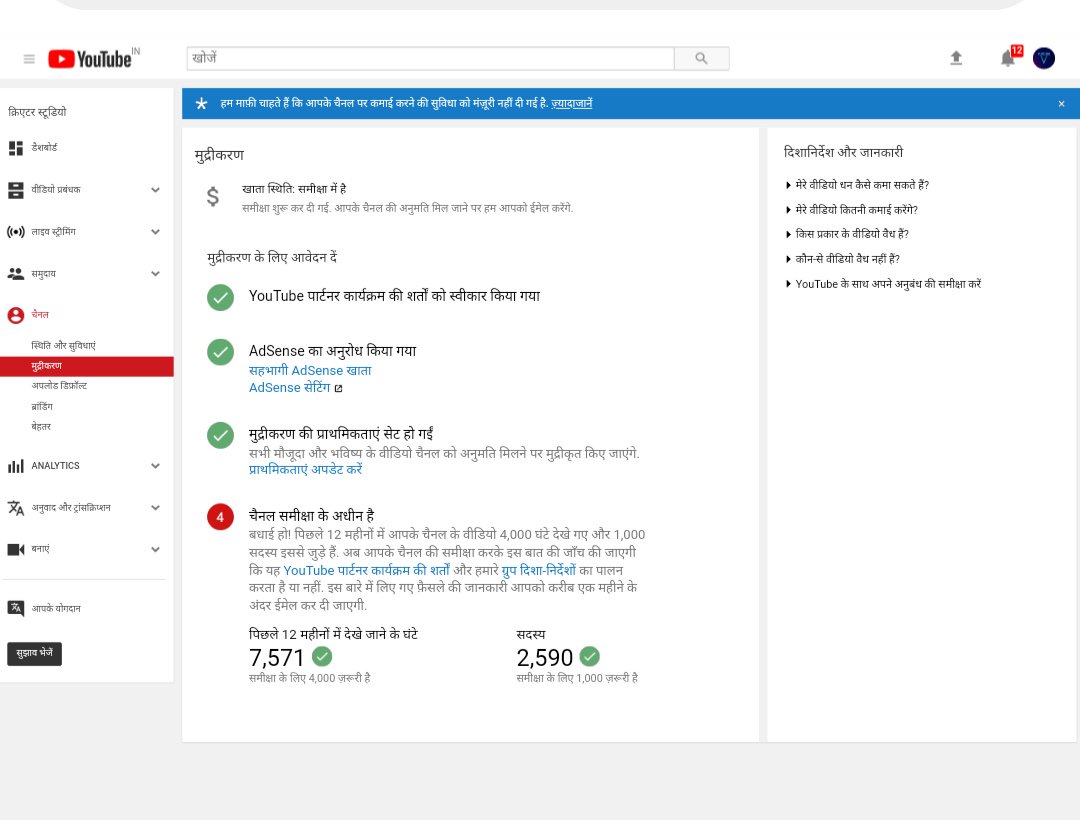Click प्राथमिकताएं अपडेट करें link
The image size is (1080, 820).
305,470
